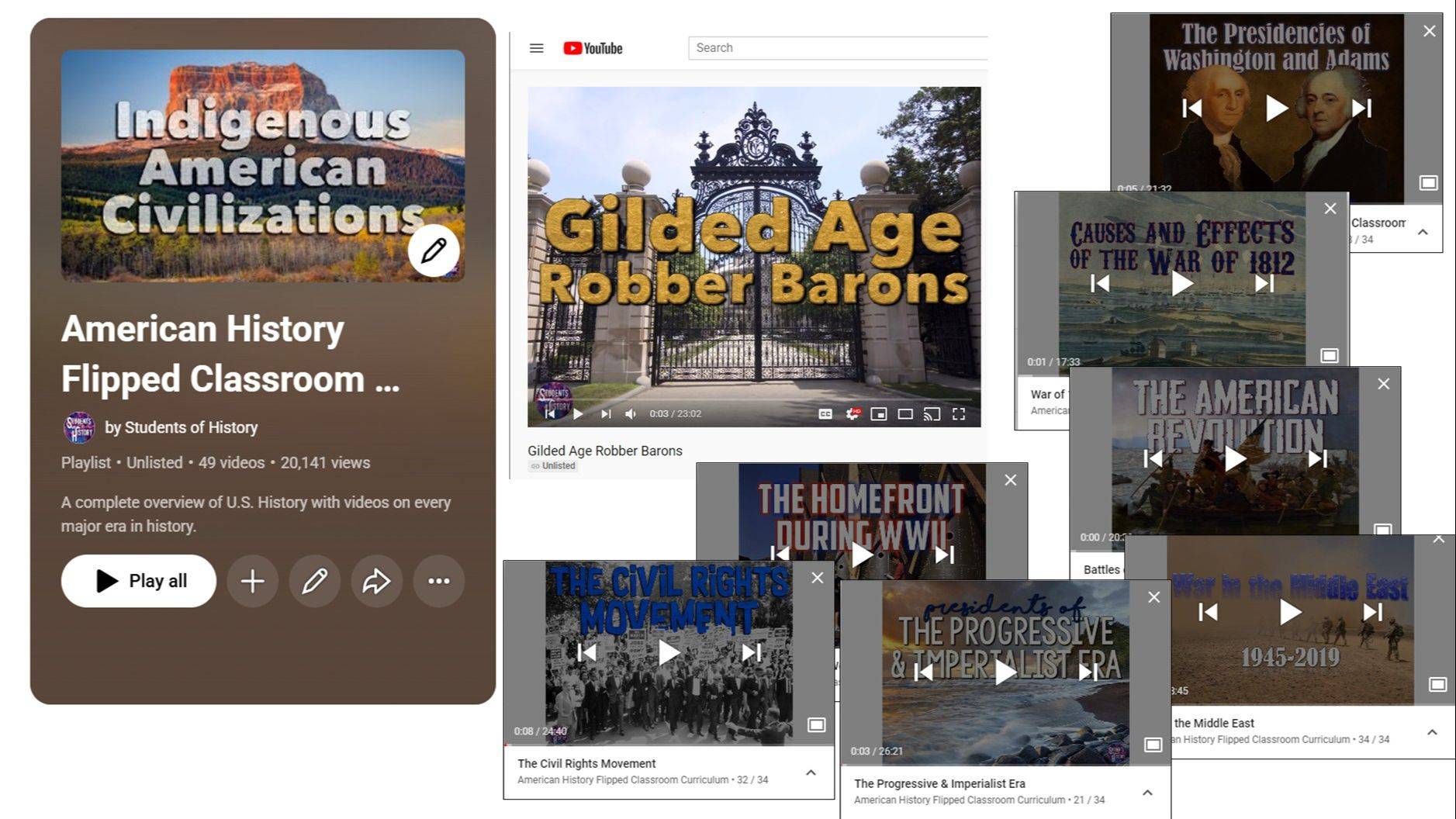Close the War of 1812 miniplayer
Viewport: 1456px width, 819px height.
click(1330, 209)
